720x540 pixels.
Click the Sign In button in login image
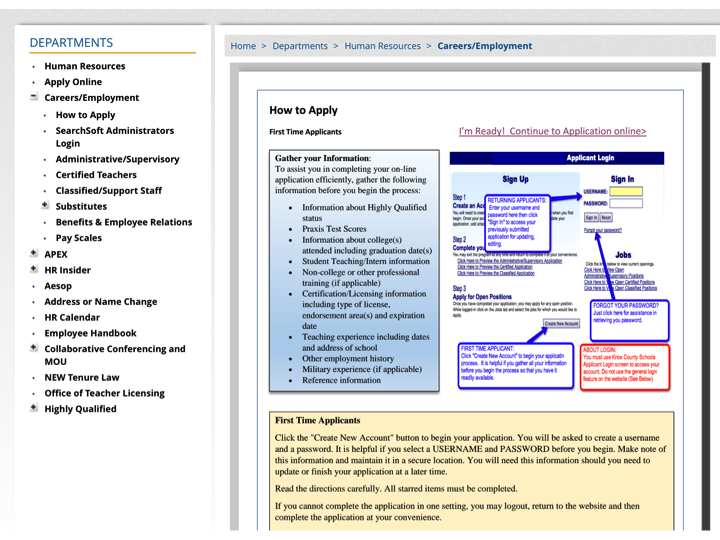point(591,217)
